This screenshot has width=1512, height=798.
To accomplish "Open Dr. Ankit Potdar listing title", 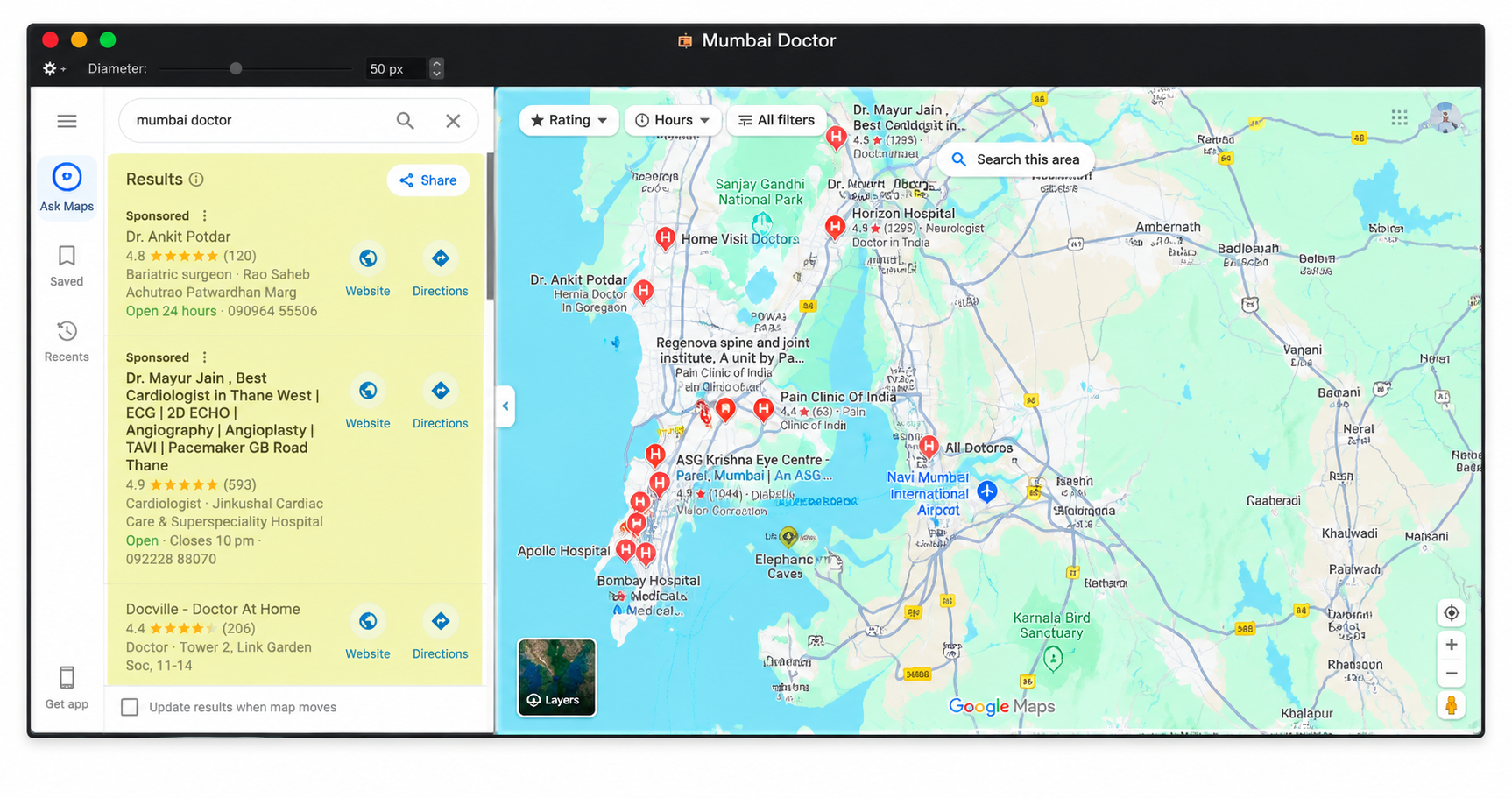I will point(178,237).
